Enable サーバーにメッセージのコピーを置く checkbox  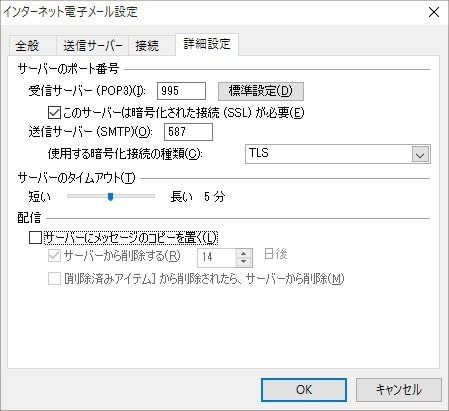tap(35, 238)
